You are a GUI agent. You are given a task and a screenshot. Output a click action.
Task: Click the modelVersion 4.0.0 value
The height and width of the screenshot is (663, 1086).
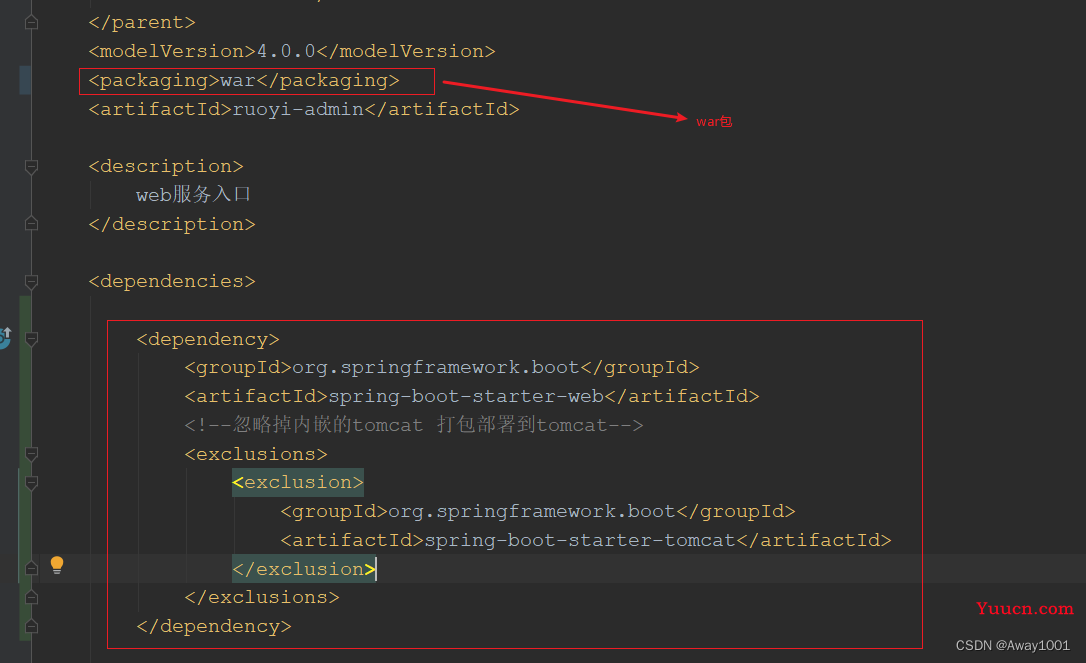click(286, 51)
